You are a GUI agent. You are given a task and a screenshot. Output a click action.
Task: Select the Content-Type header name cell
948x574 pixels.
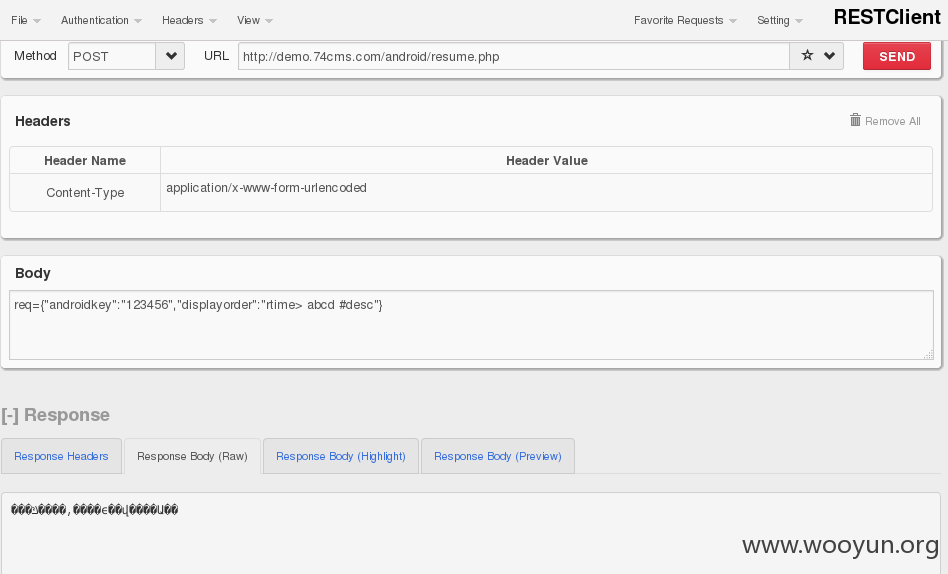coord(85,192)
